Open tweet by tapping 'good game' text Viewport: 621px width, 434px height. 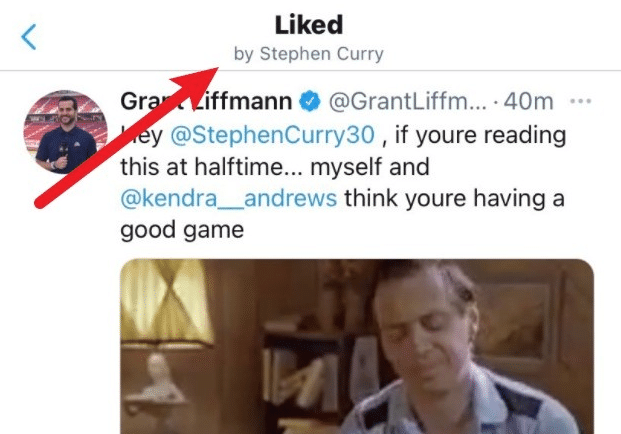click(x=182, y=230)
